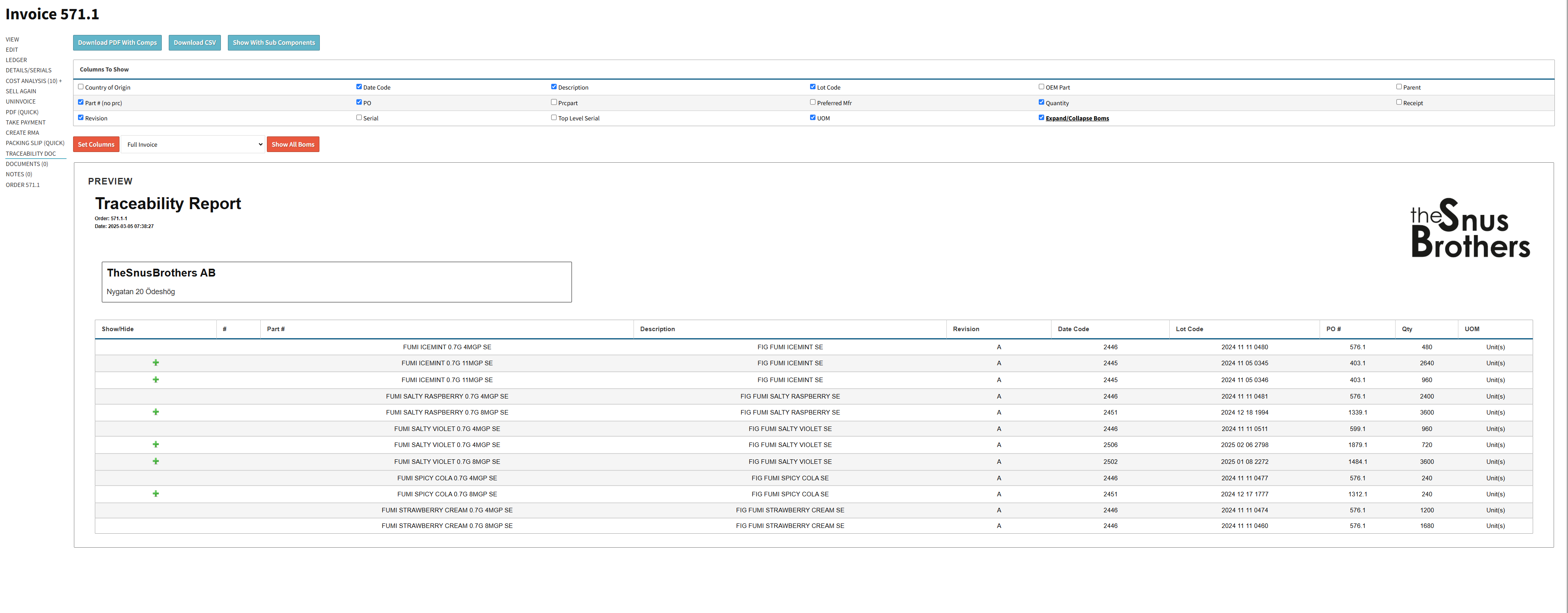Click FUMI STRAWBERRY CREAM 0.7G 8MGP SE
This screenshot has width=1568, height=613.
(x=447, y=526)
